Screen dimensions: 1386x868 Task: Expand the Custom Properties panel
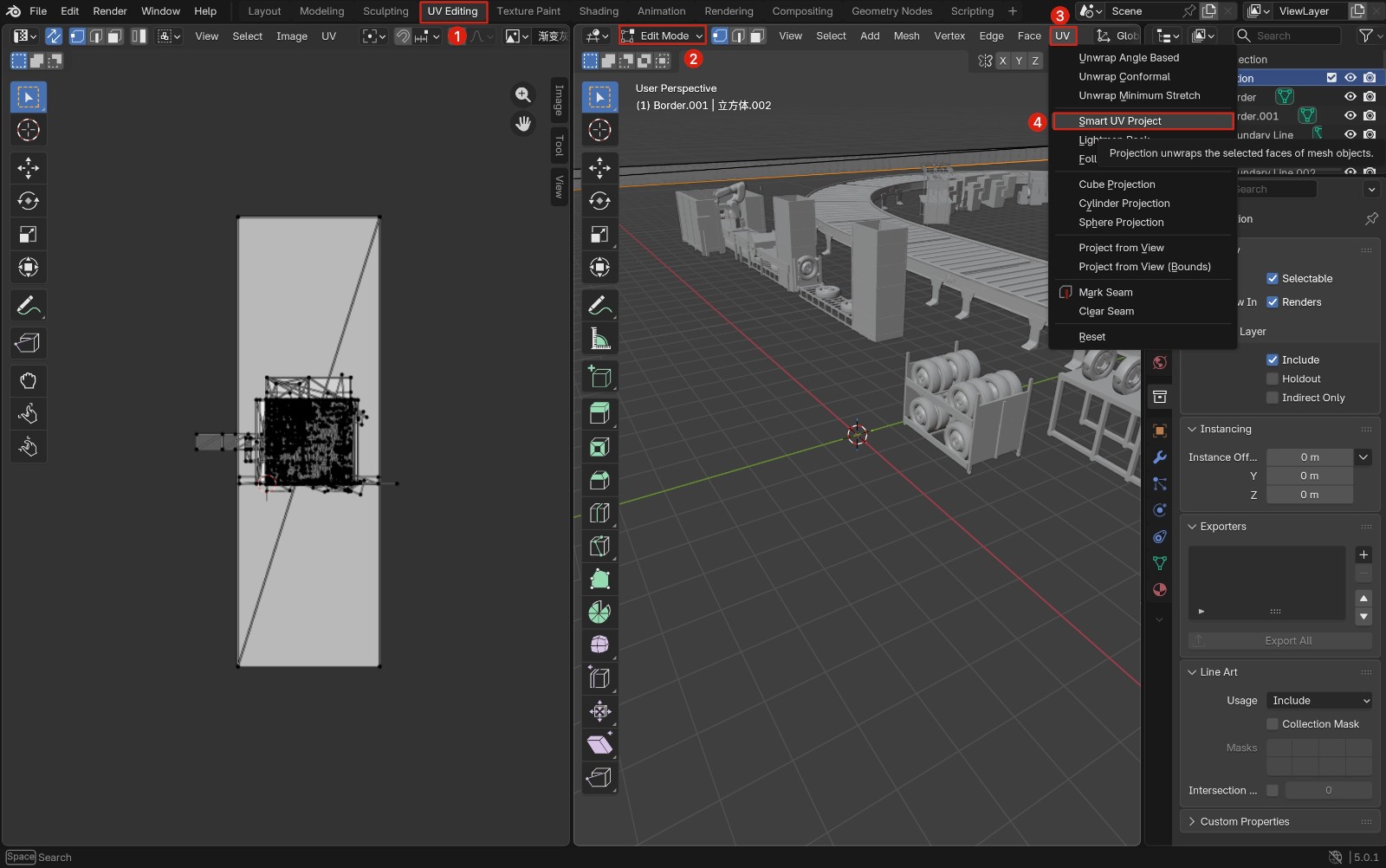(x=1192, y=822)
